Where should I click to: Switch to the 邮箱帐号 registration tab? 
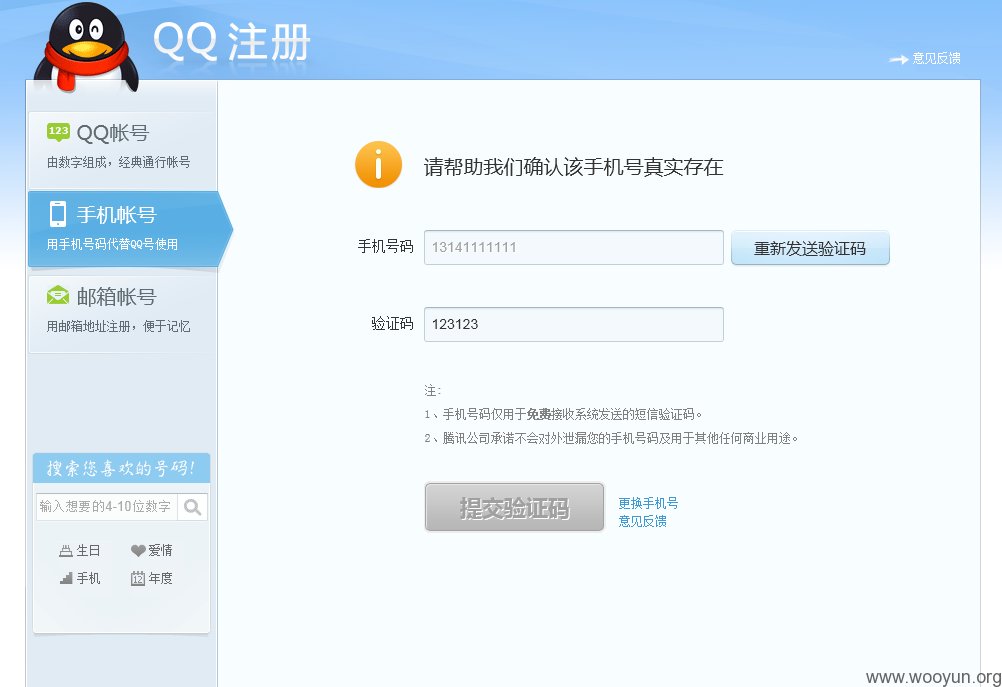tap(122, 313)
